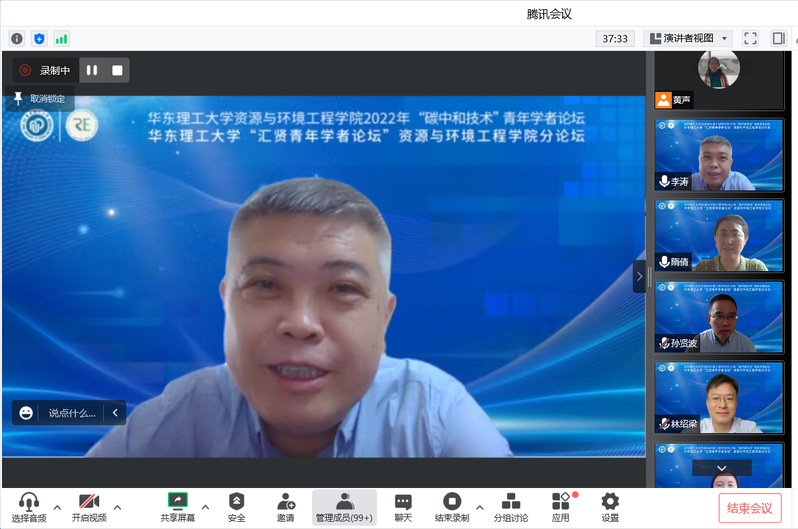This screenshot has width=798, height=529.
Task: Stop recording with the square button
Action: (117, 70)
